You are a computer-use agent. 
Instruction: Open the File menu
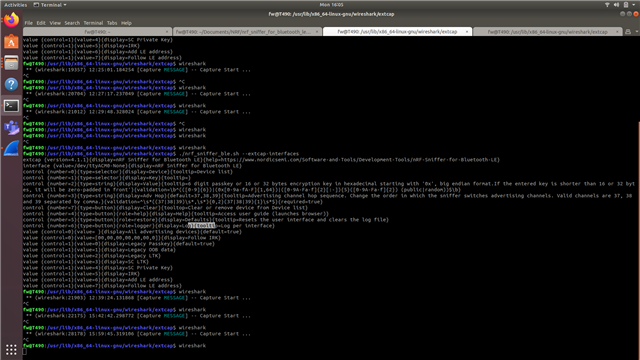coord(28,23)
